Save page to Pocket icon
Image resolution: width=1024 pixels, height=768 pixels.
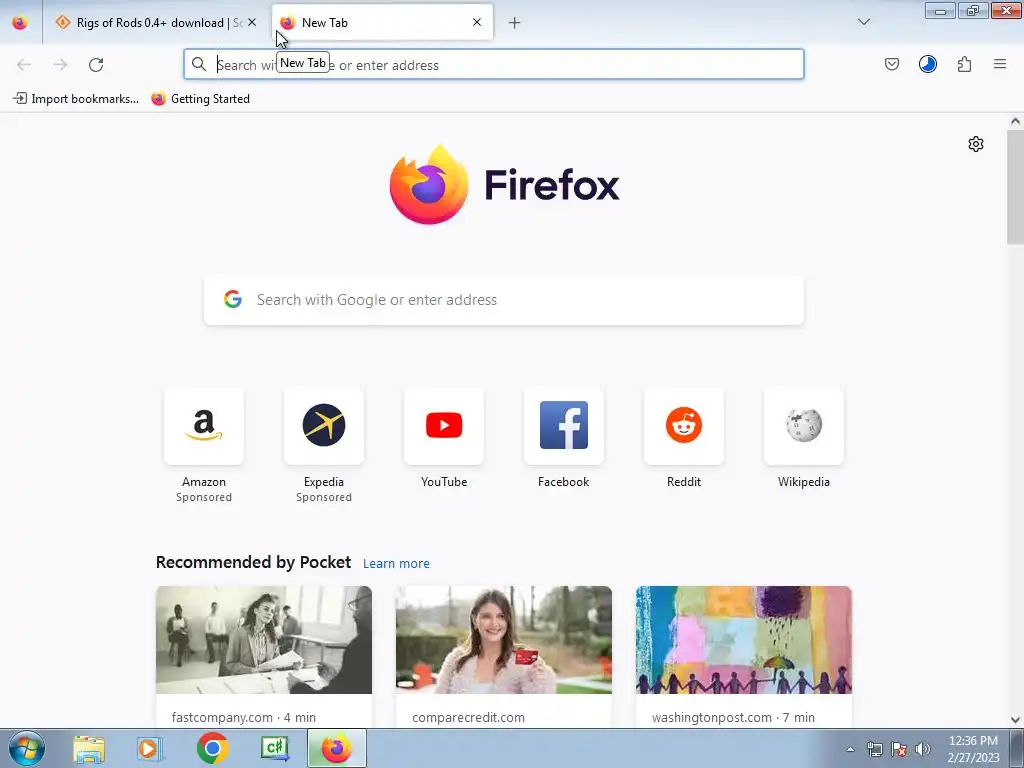click(891, 64)
